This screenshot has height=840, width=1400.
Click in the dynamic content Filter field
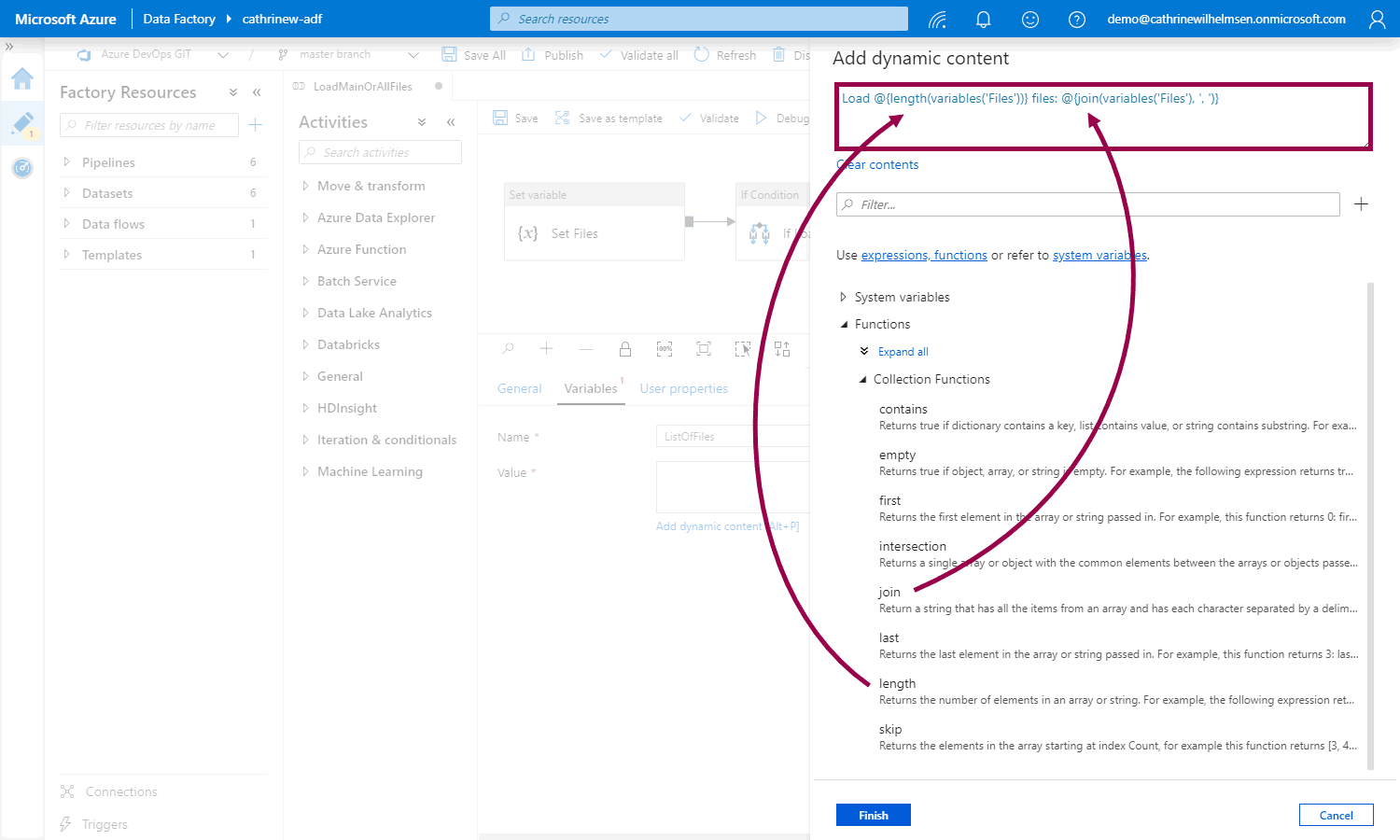[x=1092, y=204]
